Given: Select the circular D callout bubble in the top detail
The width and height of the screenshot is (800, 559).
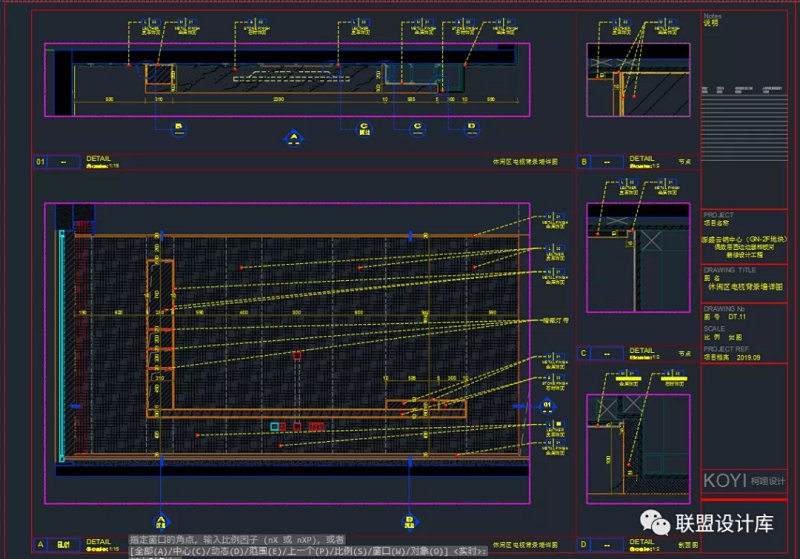Looking at the screenshot, I should click(x=471, y=127).
